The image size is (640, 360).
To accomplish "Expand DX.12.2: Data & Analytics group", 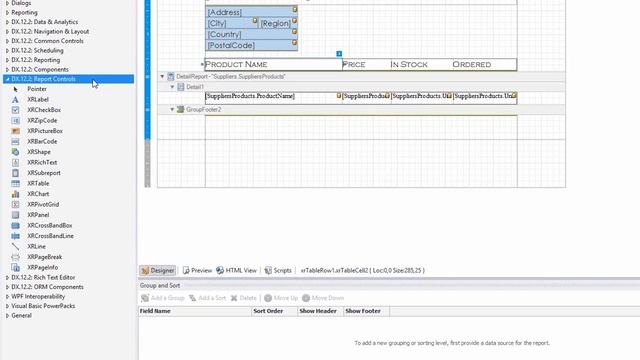I will pyautogui.click(x=8, y=22).
